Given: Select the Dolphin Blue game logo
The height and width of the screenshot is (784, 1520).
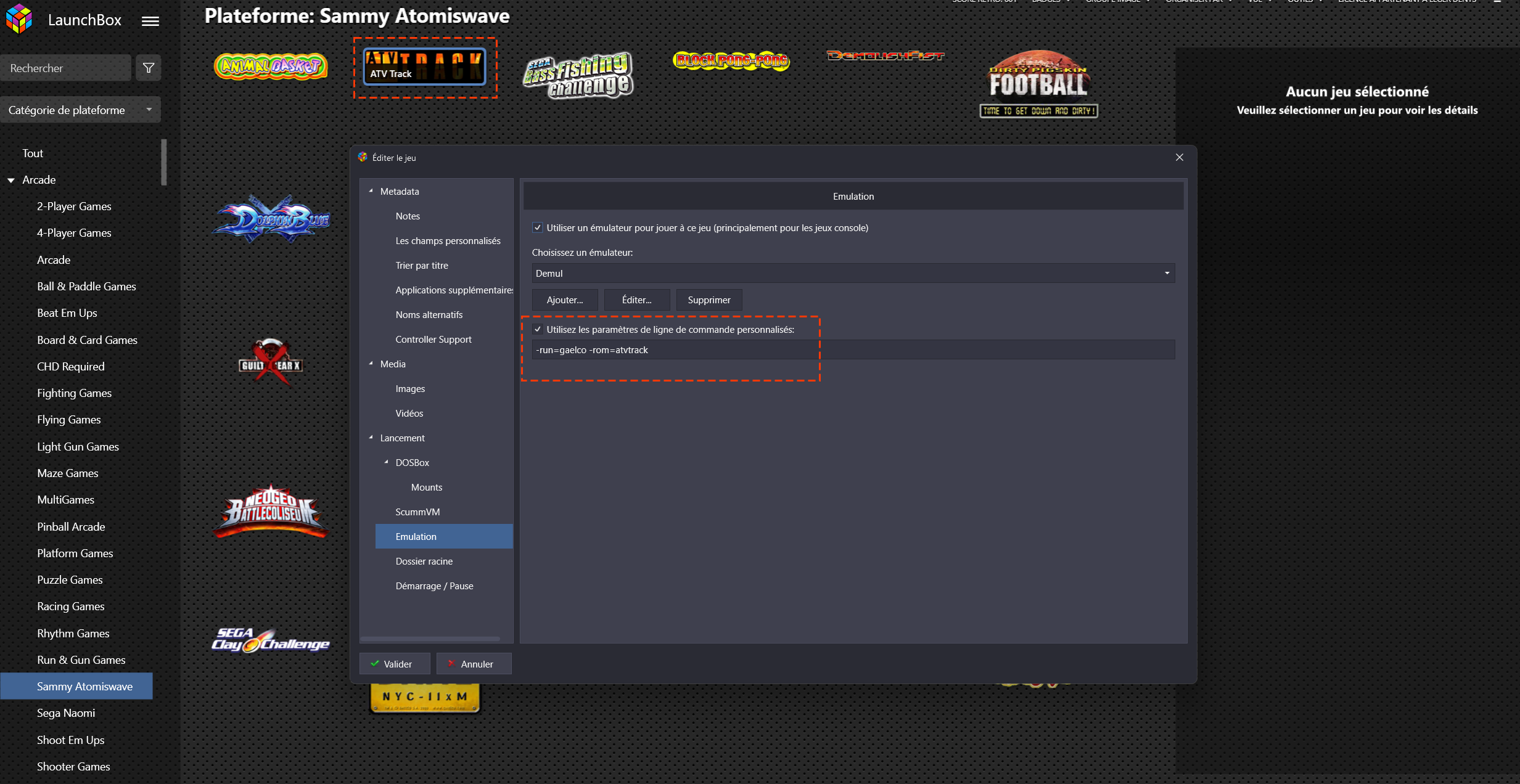Looking at the screenshot, I should click(271, 218).
